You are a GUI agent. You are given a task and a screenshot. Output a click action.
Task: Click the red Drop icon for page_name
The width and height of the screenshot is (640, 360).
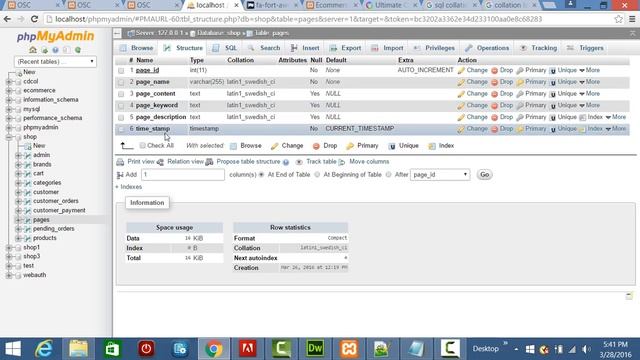(494, 82)
